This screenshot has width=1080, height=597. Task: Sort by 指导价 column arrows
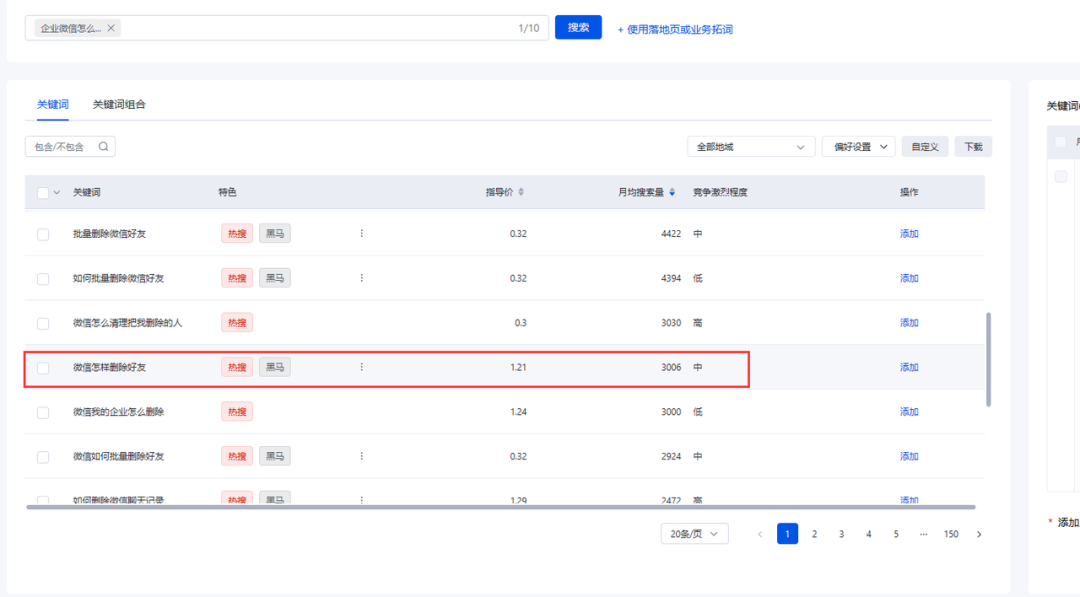point(521,192)
